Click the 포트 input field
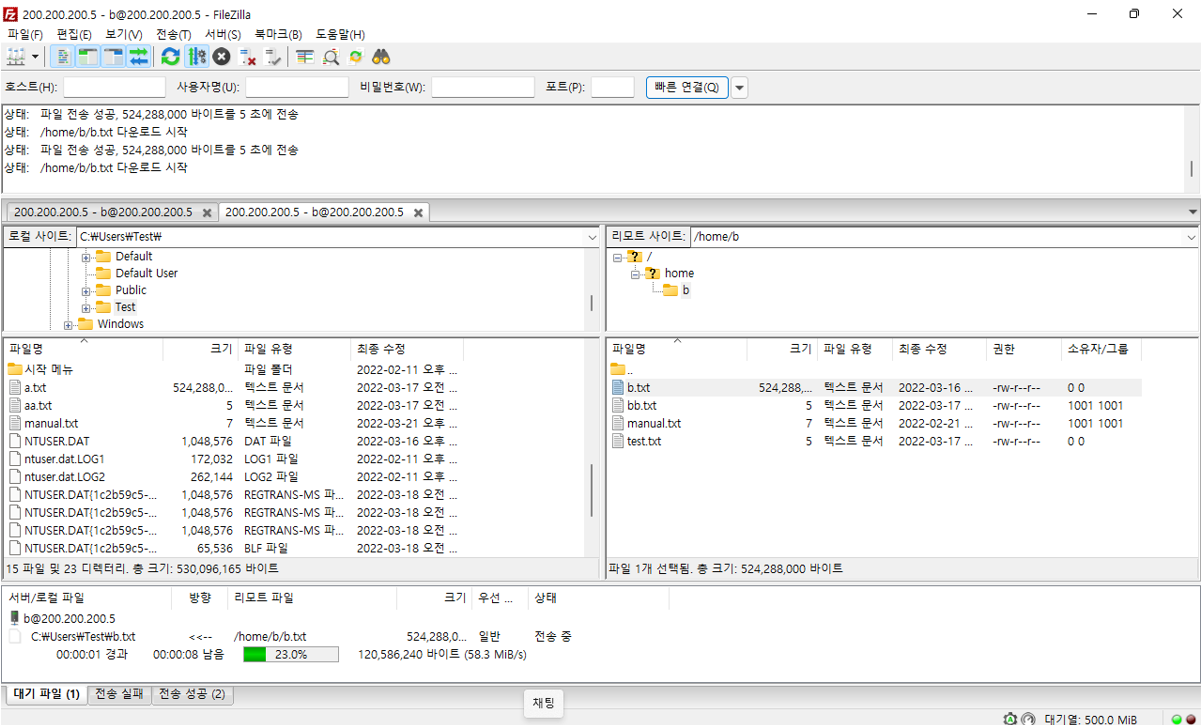 613,87
